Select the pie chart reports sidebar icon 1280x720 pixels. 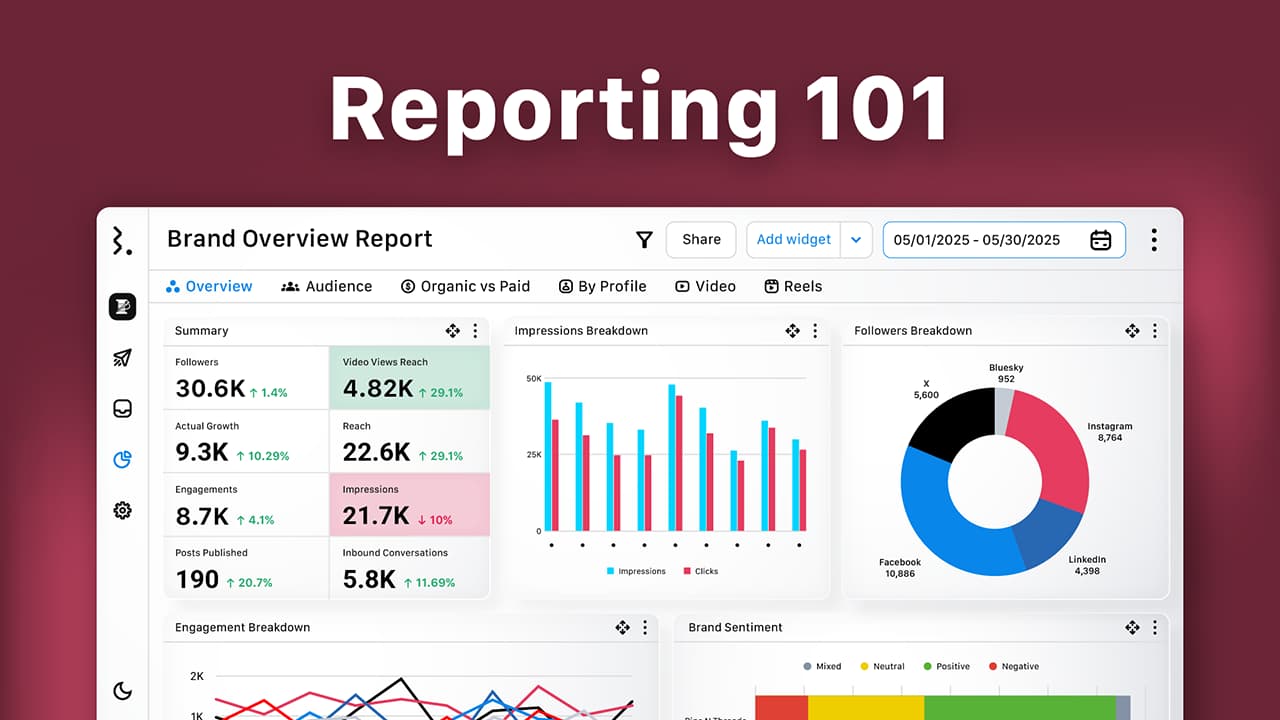(x=122, y=460)
